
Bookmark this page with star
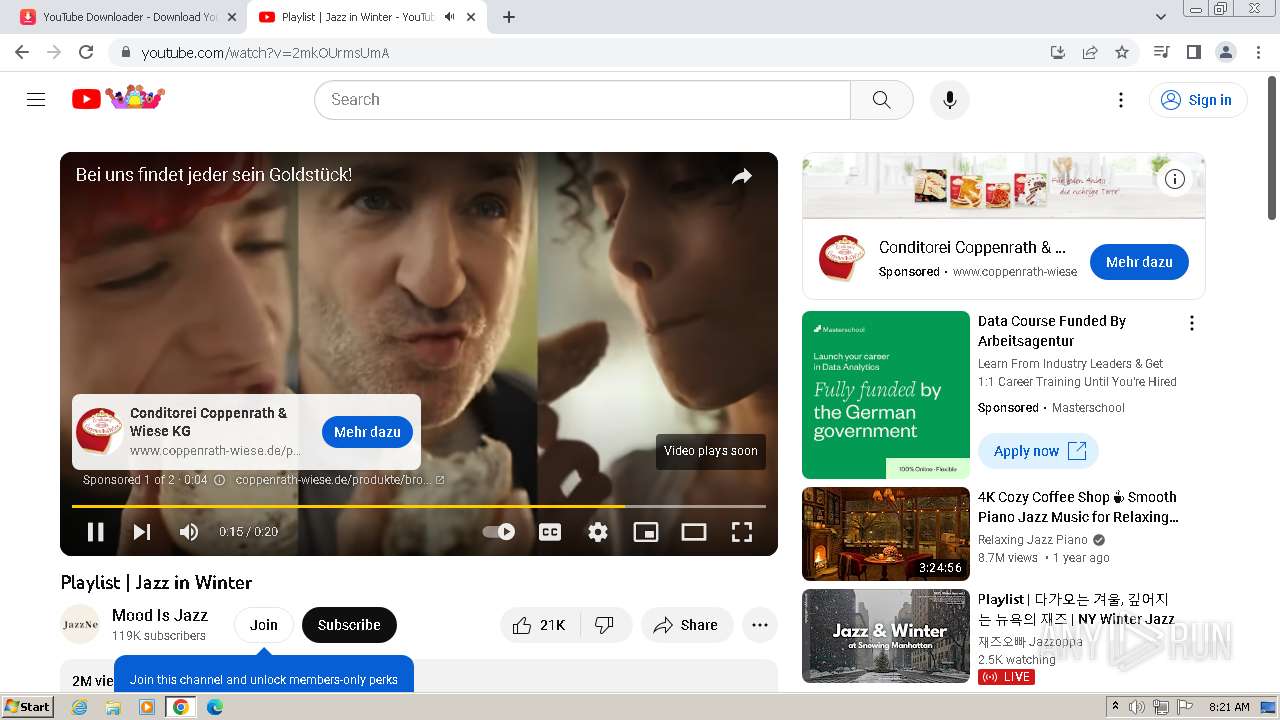click(1122, 52)
